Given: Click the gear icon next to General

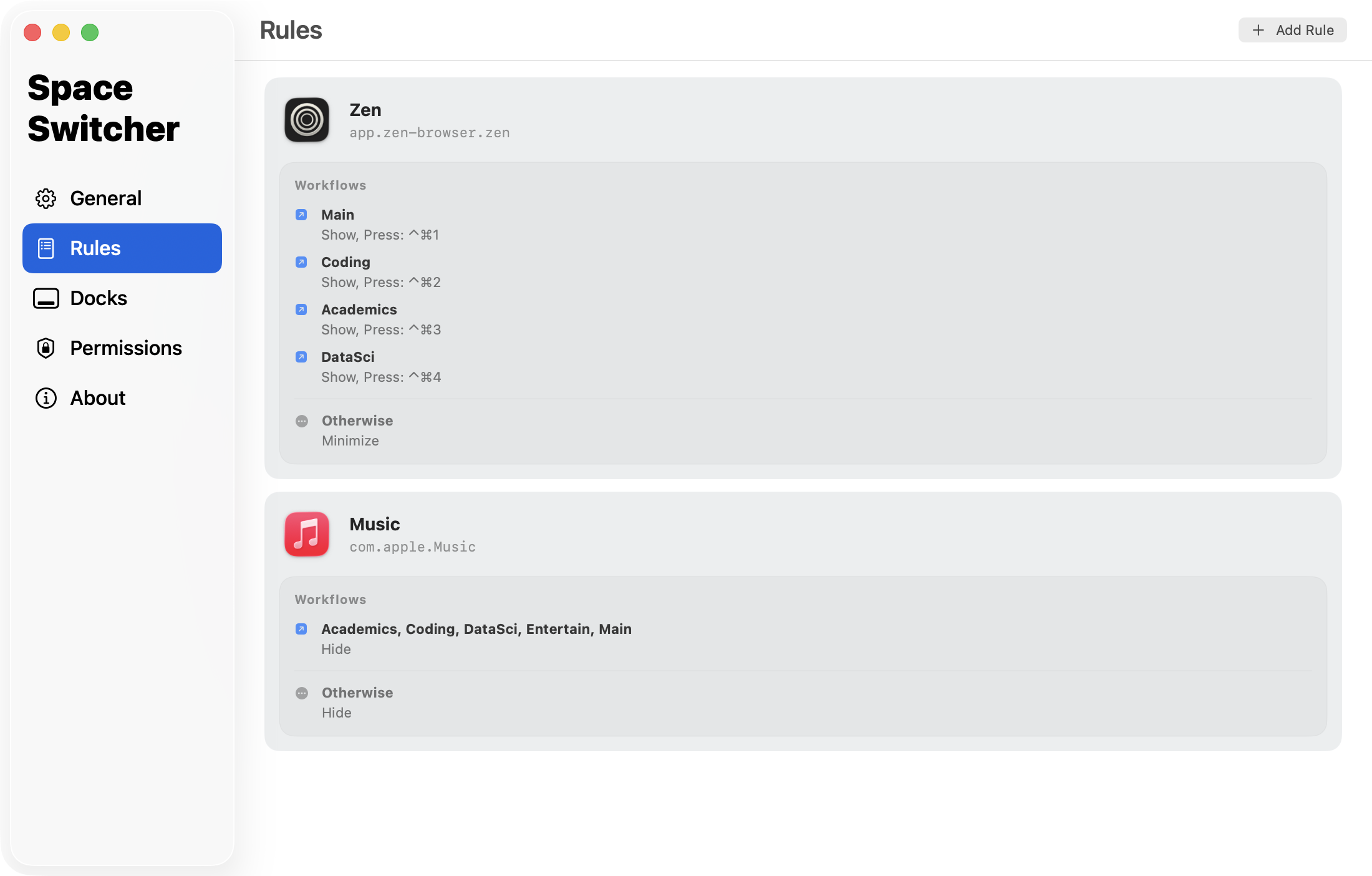Looking at the screenshot, I should 46,198.
